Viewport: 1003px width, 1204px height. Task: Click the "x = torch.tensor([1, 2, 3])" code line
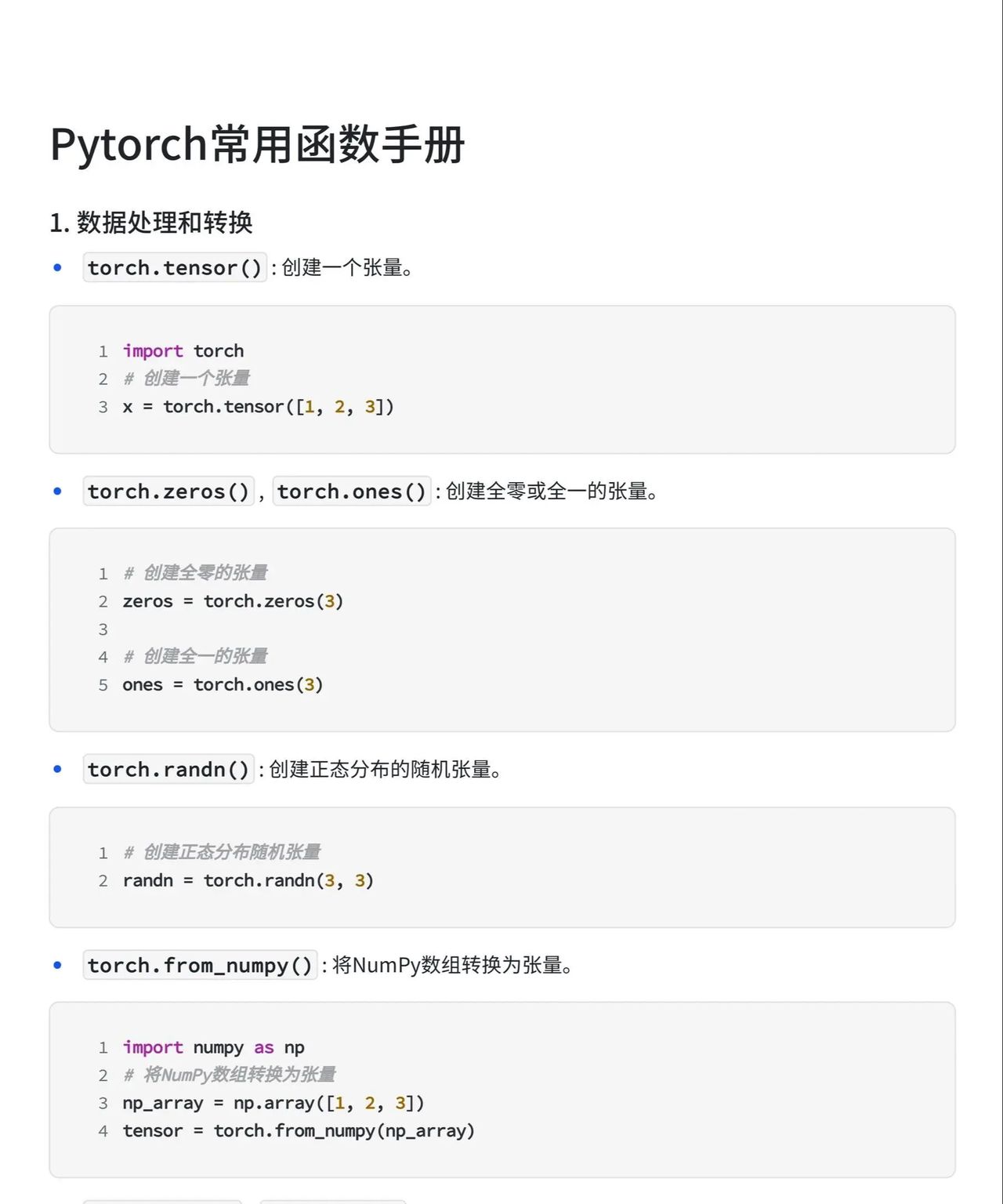click(258, 407)
